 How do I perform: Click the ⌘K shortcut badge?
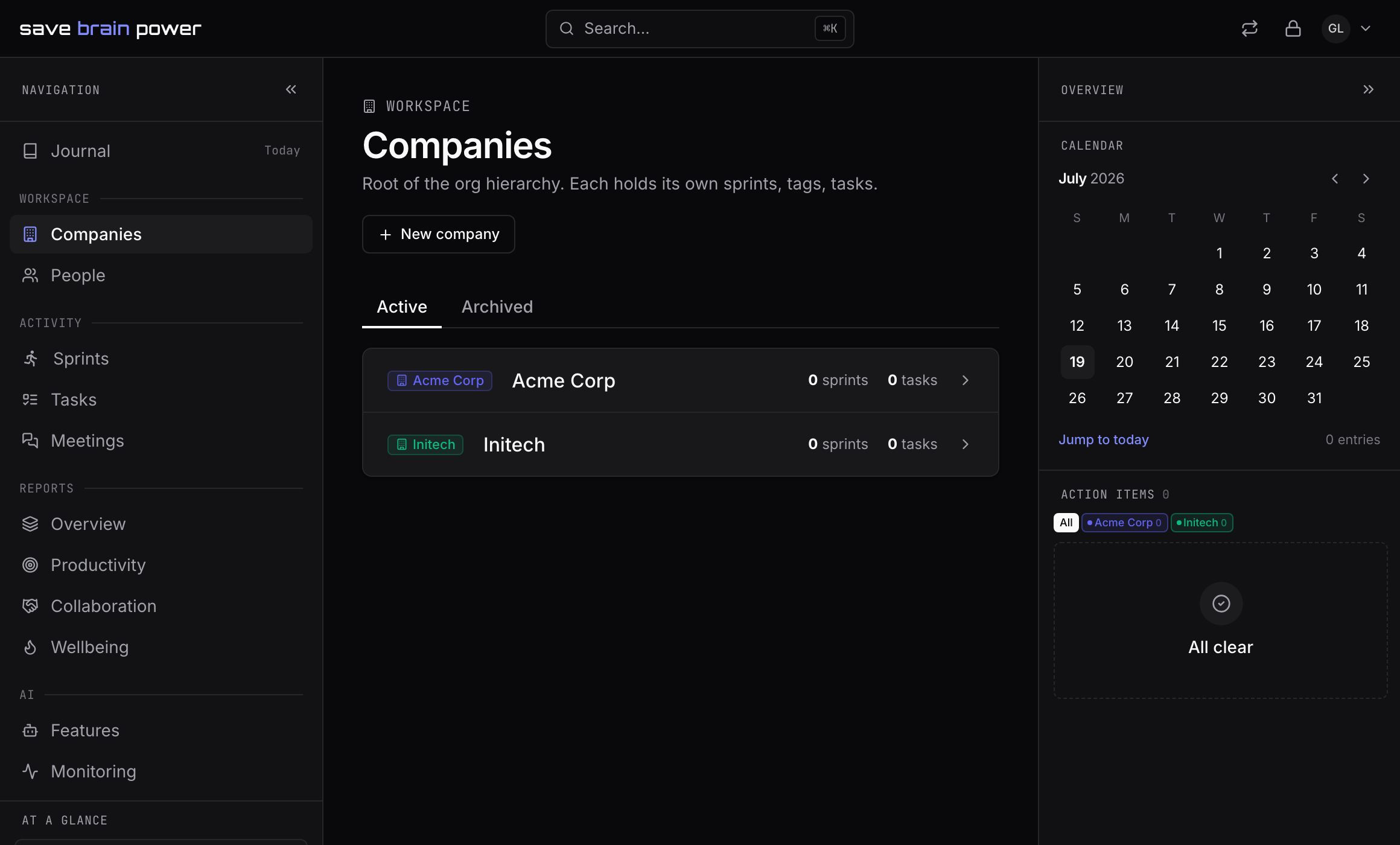tap(830, 28)
